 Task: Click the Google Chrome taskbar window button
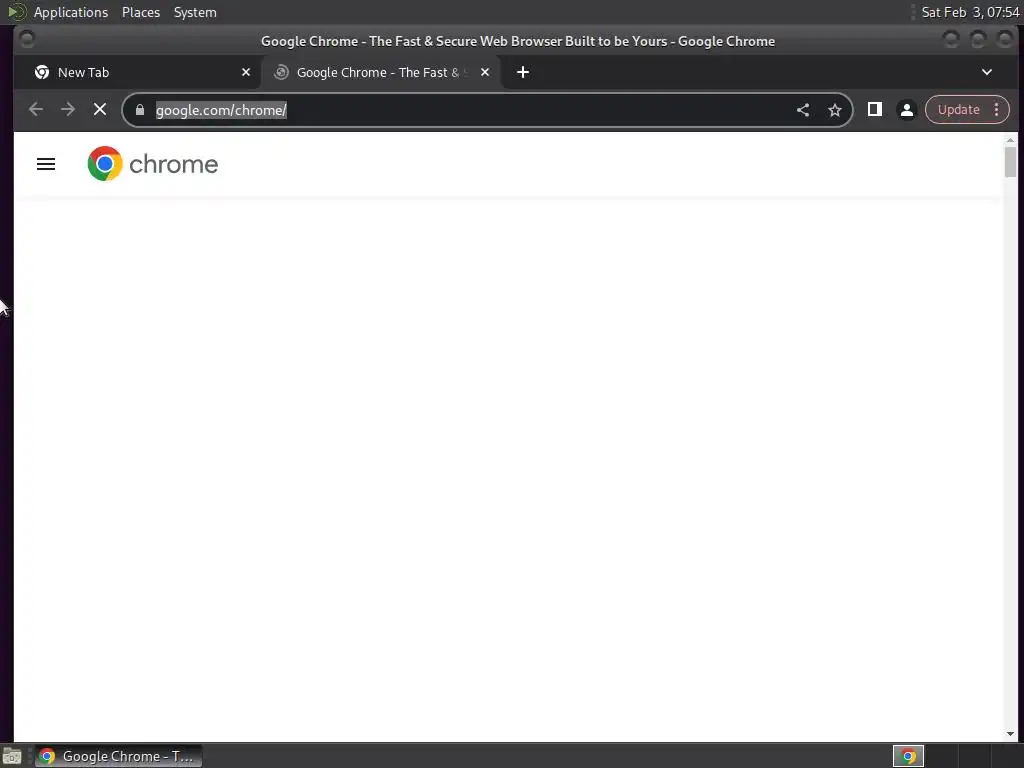click(118, 756)
